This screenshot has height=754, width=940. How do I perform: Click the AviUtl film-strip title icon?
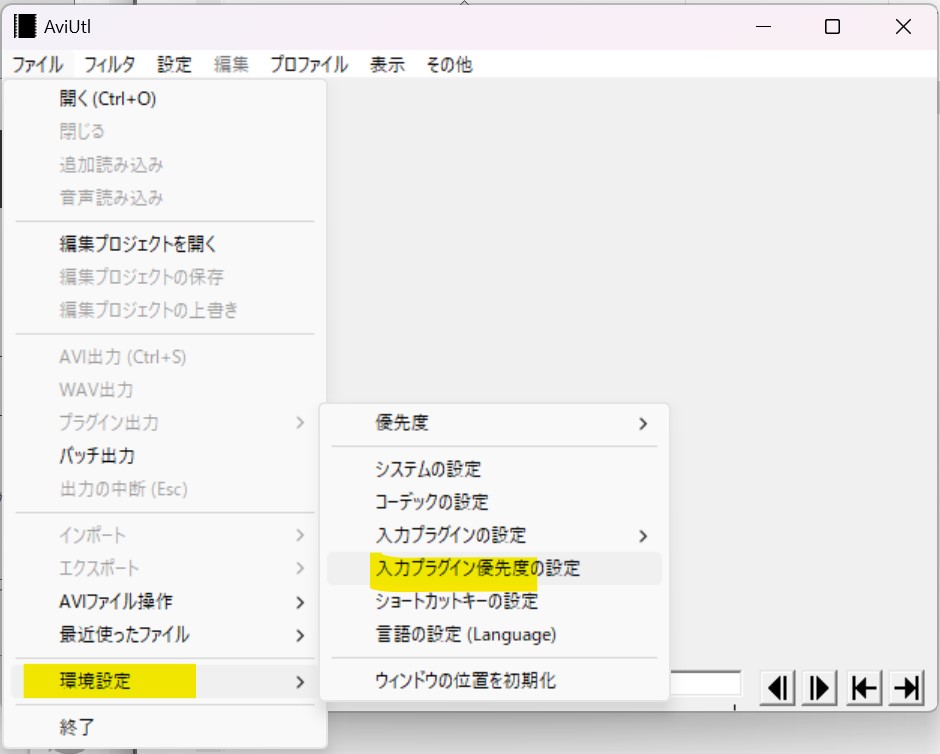[25, 26]
